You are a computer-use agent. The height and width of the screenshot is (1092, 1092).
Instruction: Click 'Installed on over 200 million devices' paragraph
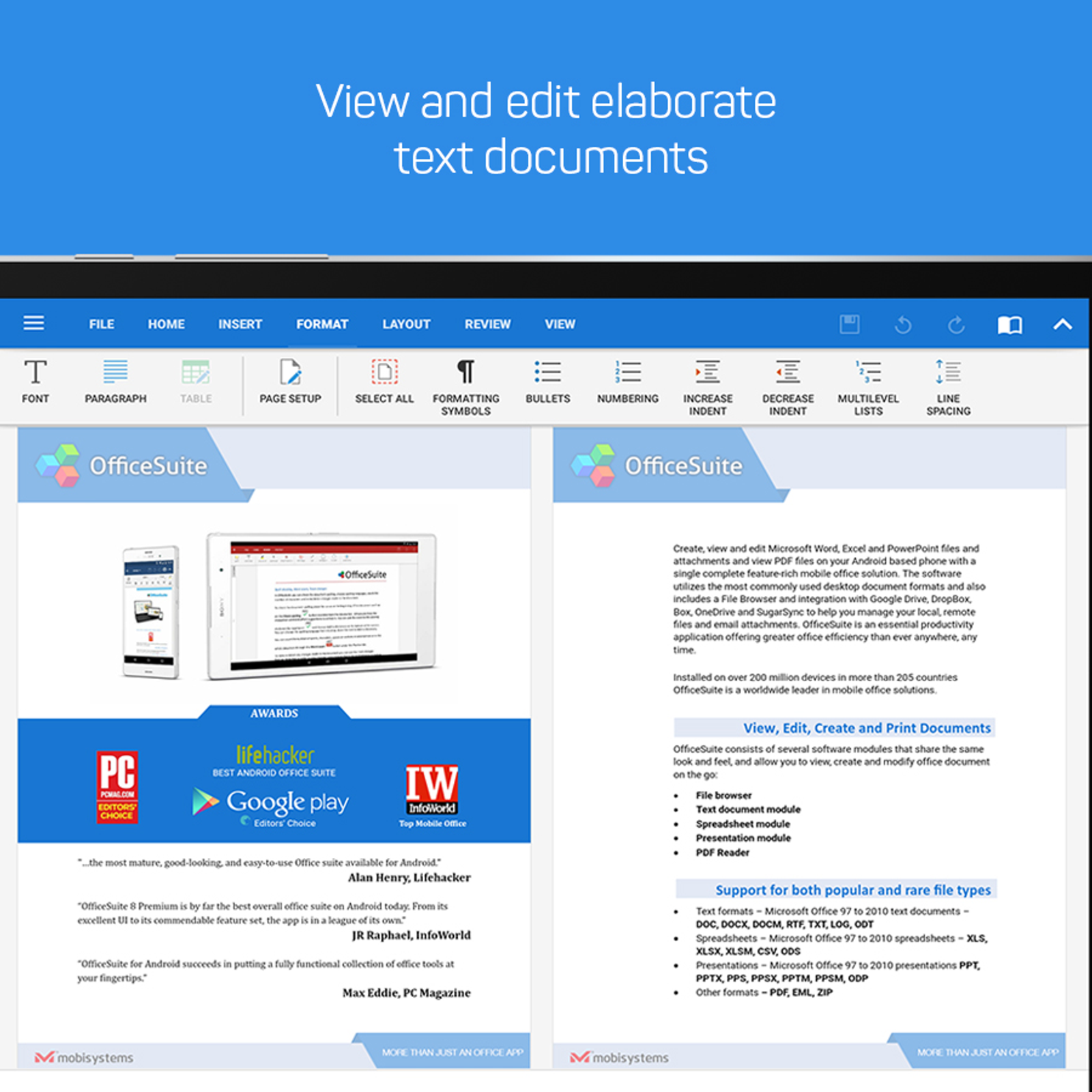(x=815, y=684)
